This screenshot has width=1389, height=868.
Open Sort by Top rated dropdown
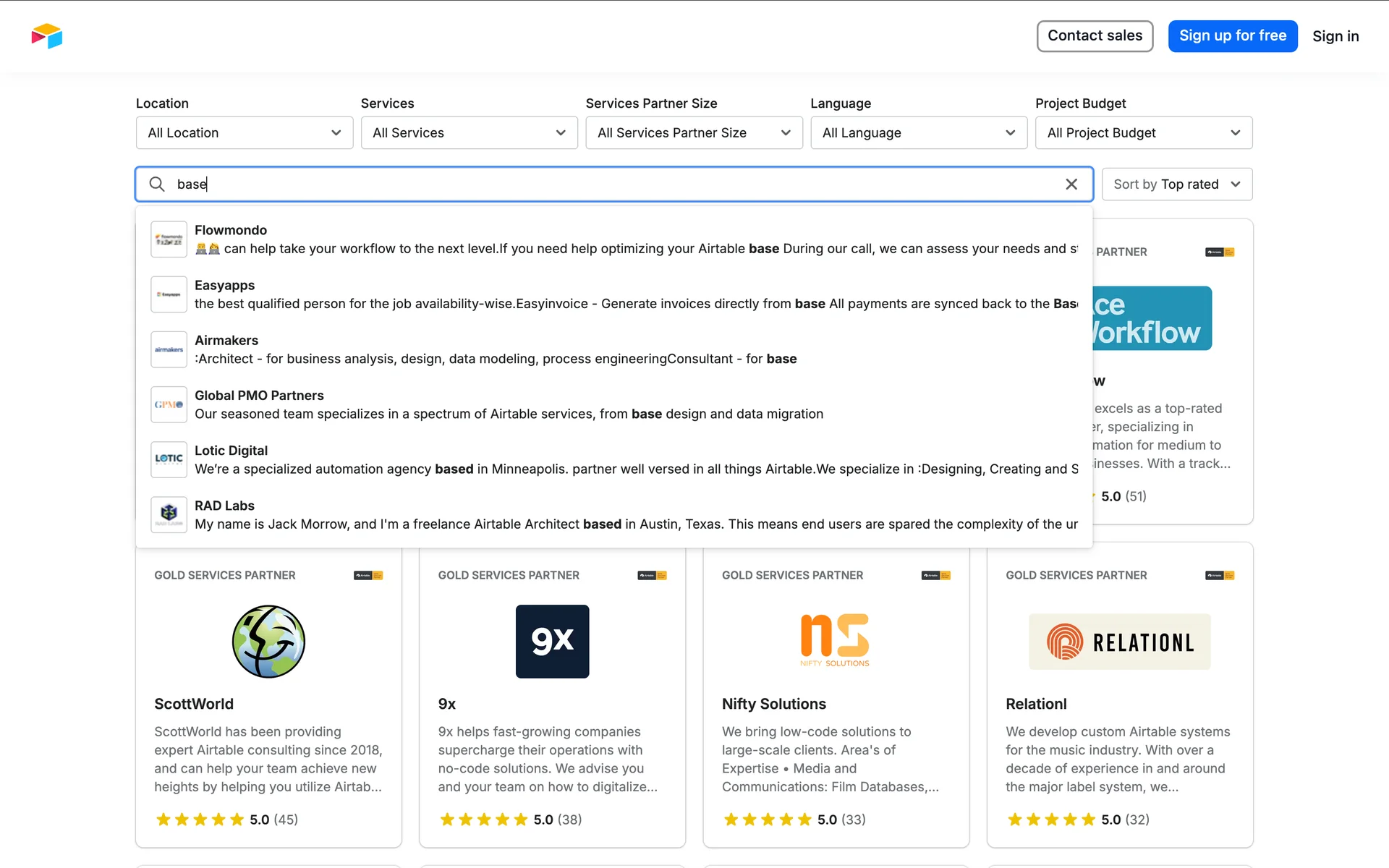(x=1176, y=184)
